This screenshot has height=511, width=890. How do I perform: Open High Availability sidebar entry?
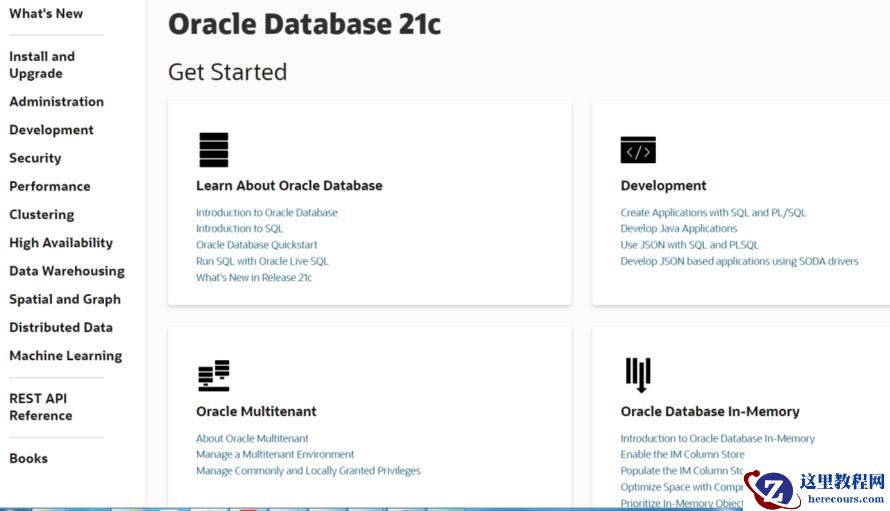tap(61, 242)
